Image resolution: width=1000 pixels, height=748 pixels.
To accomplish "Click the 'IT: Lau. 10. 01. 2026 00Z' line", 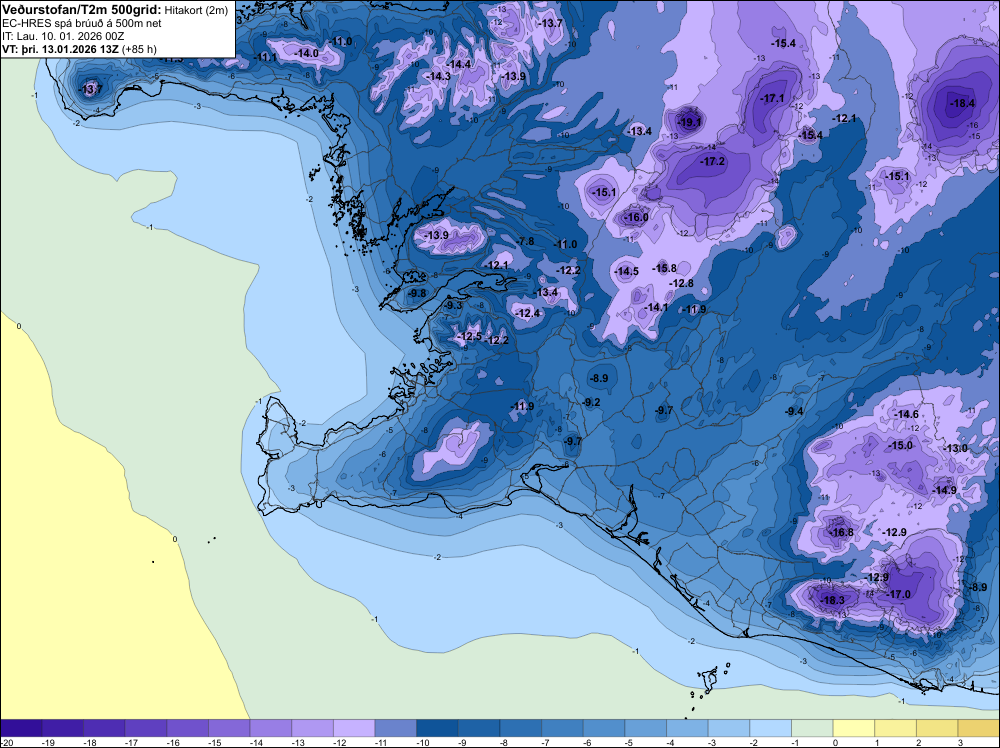I will pyautogui.click(x=63, y=36).
